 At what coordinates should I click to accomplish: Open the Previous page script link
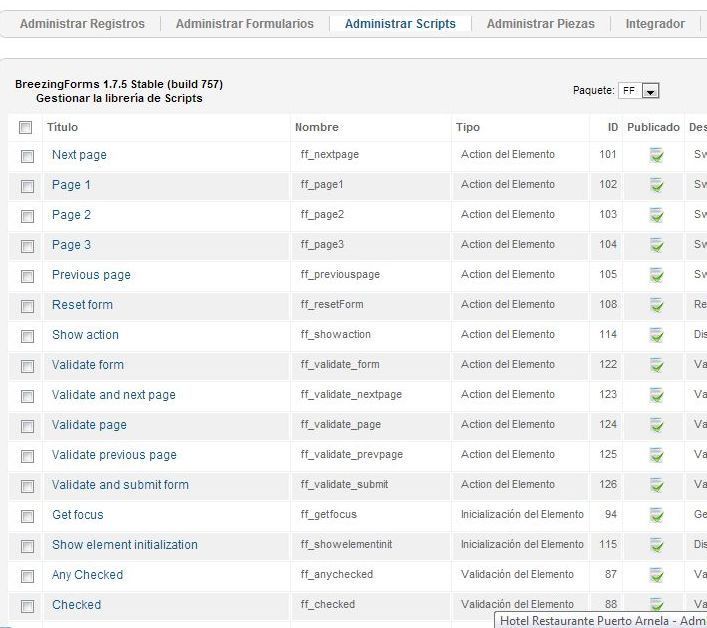point(91,275)
